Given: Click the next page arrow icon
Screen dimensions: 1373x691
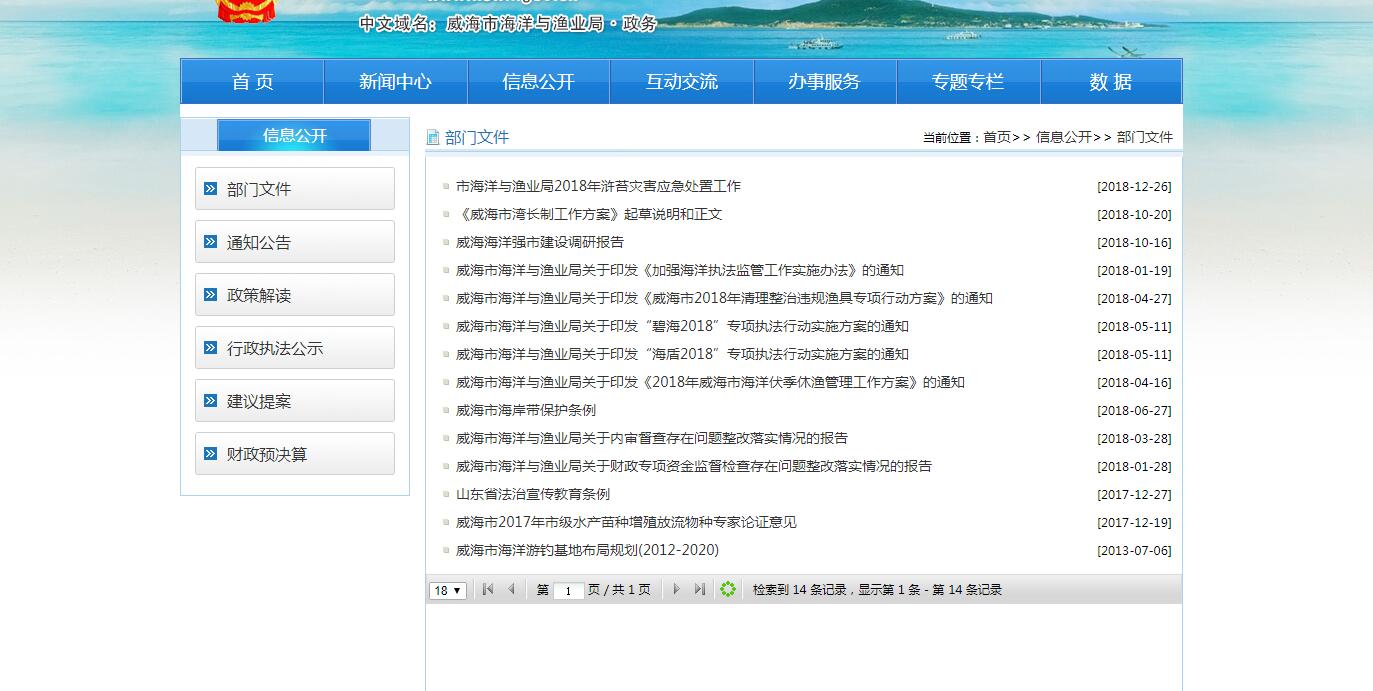Looking at the screenshot, I should coord(676,590).
